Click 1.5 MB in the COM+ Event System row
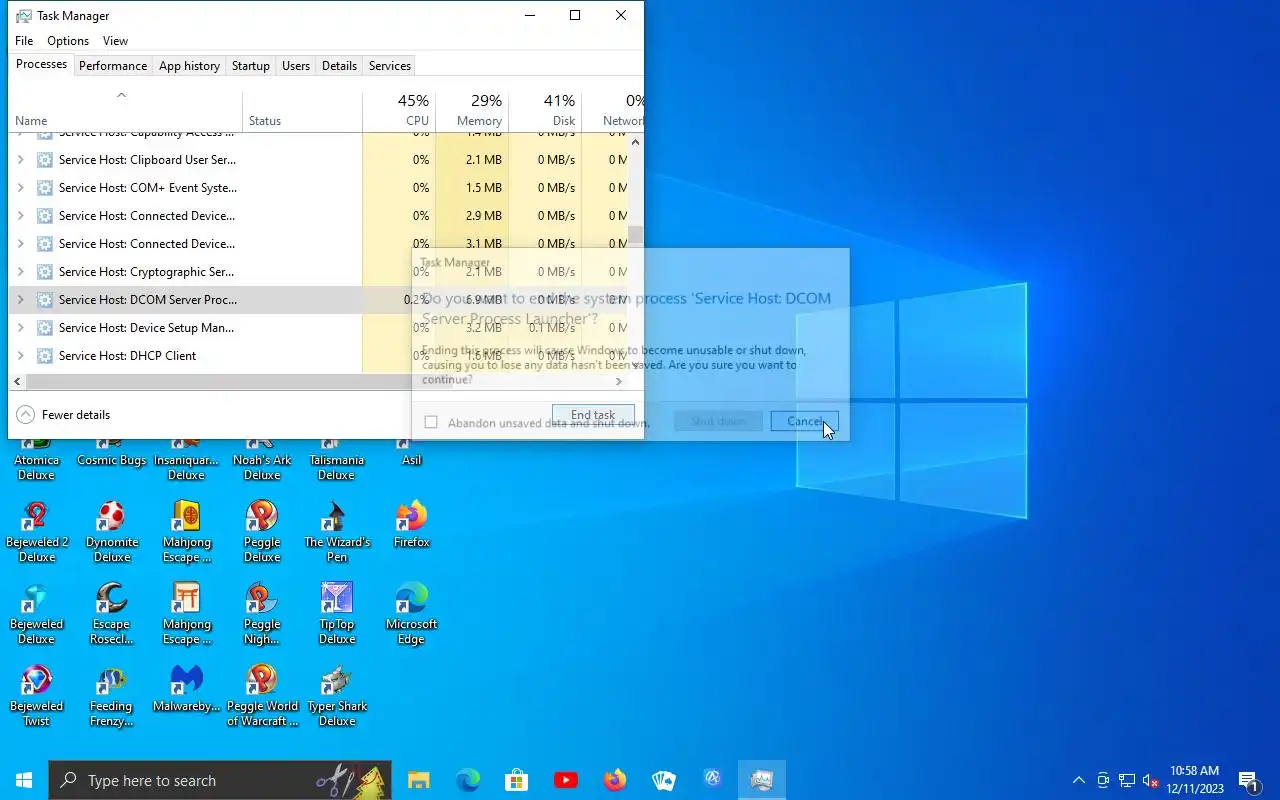The width and height of the screenshot is (1280, 800). (484, 188)
